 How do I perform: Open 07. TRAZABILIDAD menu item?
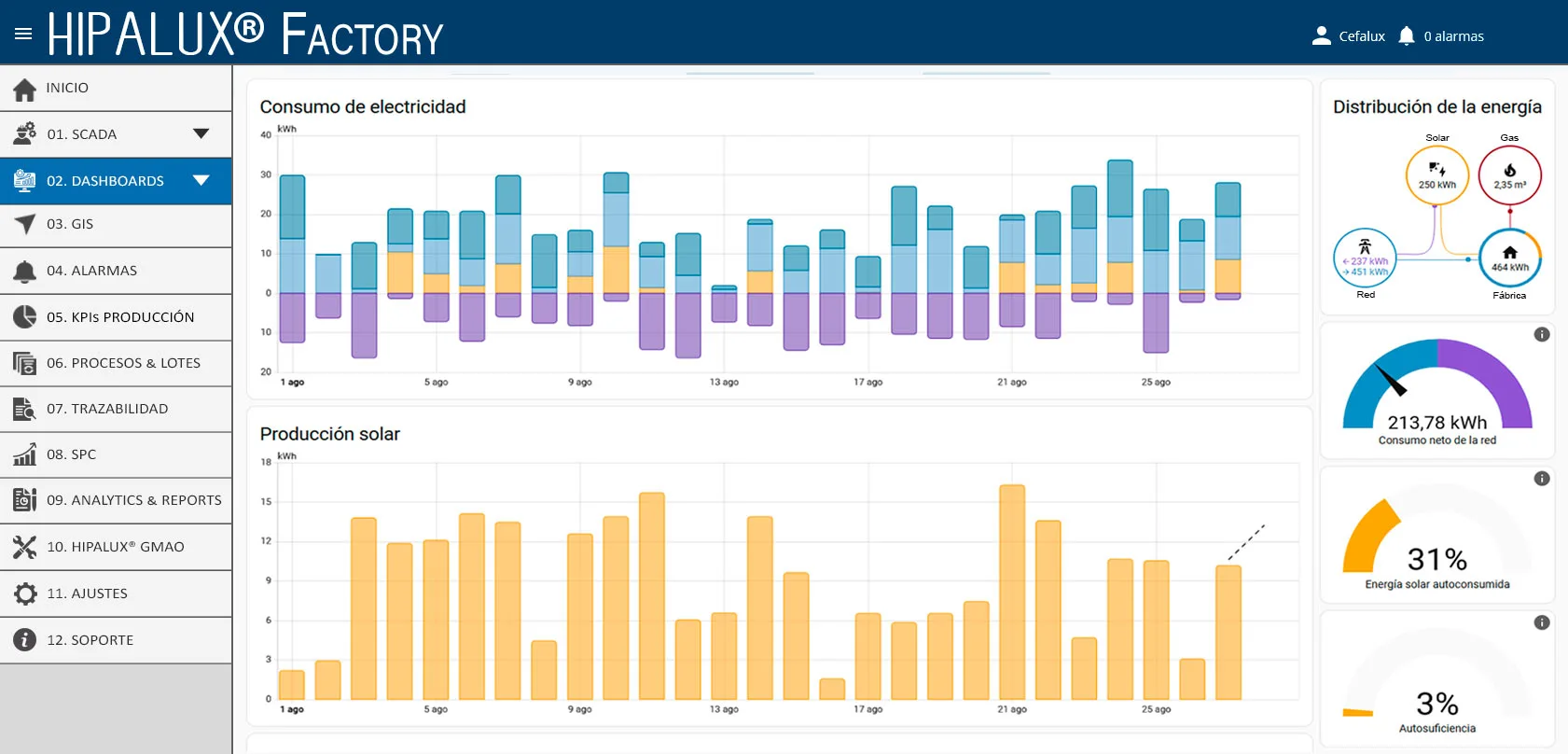click(116, 409)
